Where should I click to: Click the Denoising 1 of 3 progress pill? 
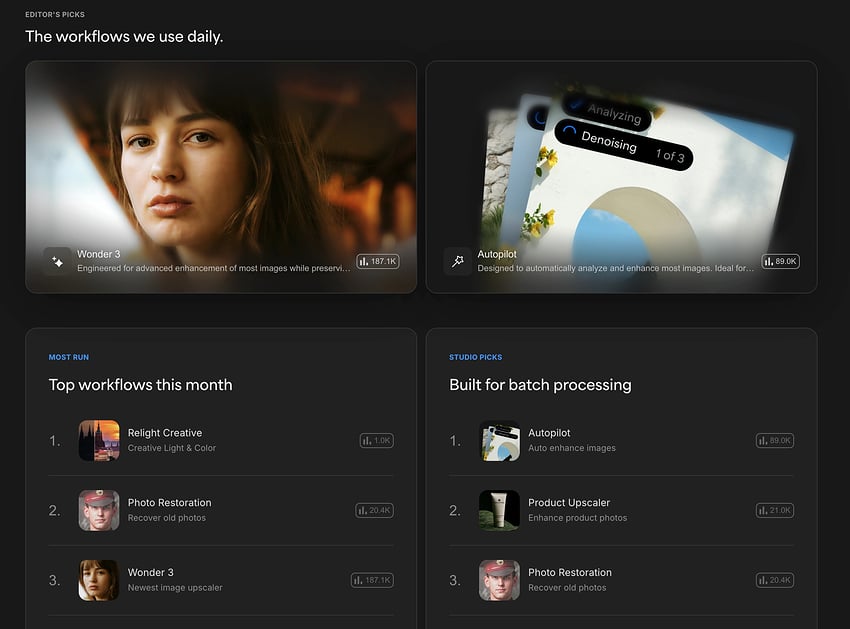pyautogui.click(x=624, y=145)
